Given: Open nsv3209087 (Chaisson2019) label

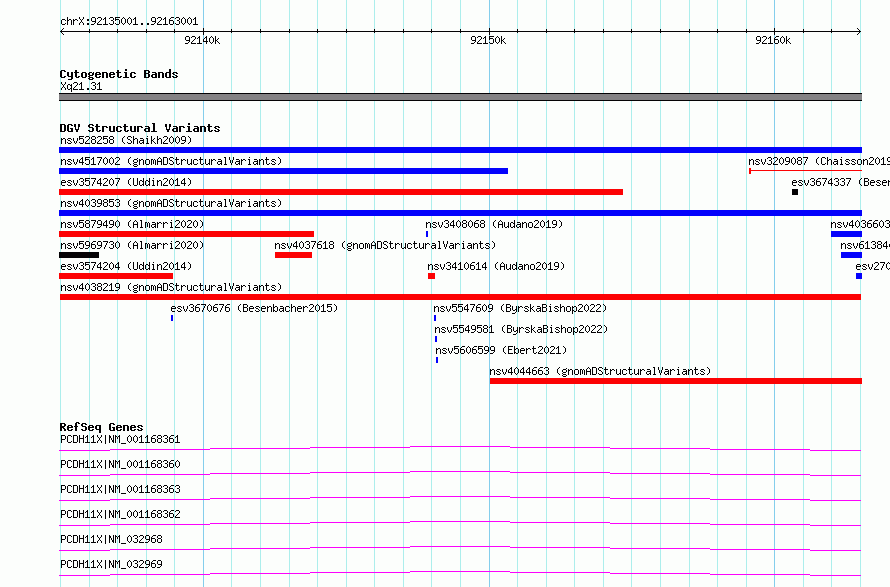Looking at the screenshot, I should pyautogui.click(x=819, y=161).
